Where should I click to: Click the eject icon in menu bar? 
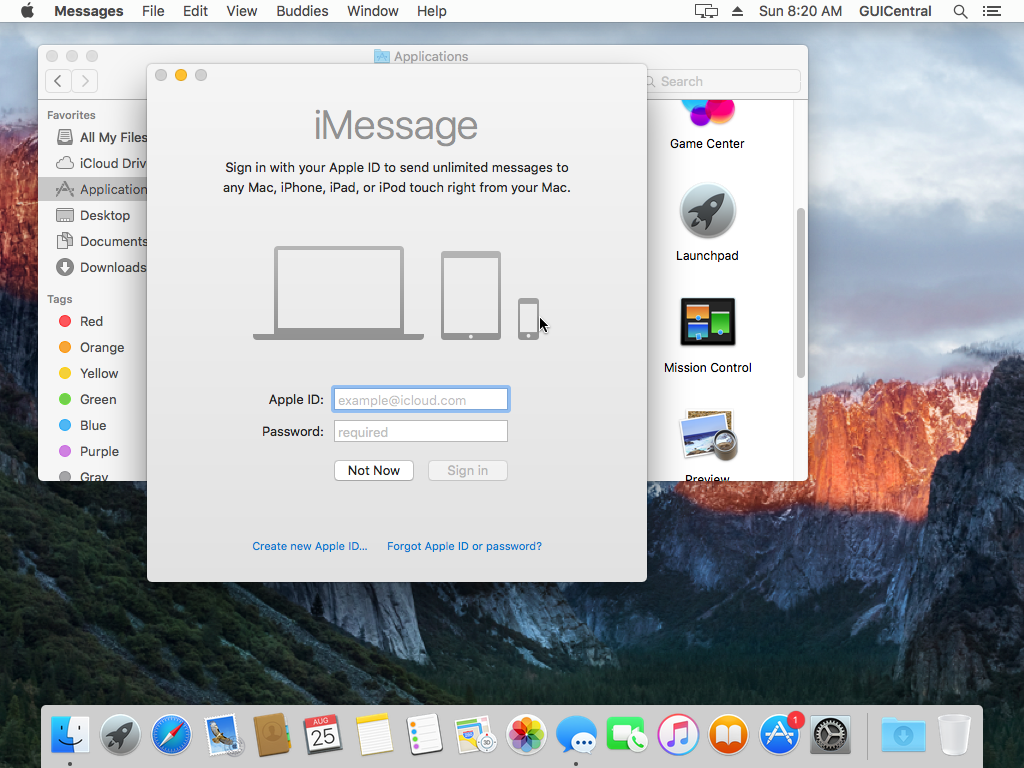tap(737, 11)
